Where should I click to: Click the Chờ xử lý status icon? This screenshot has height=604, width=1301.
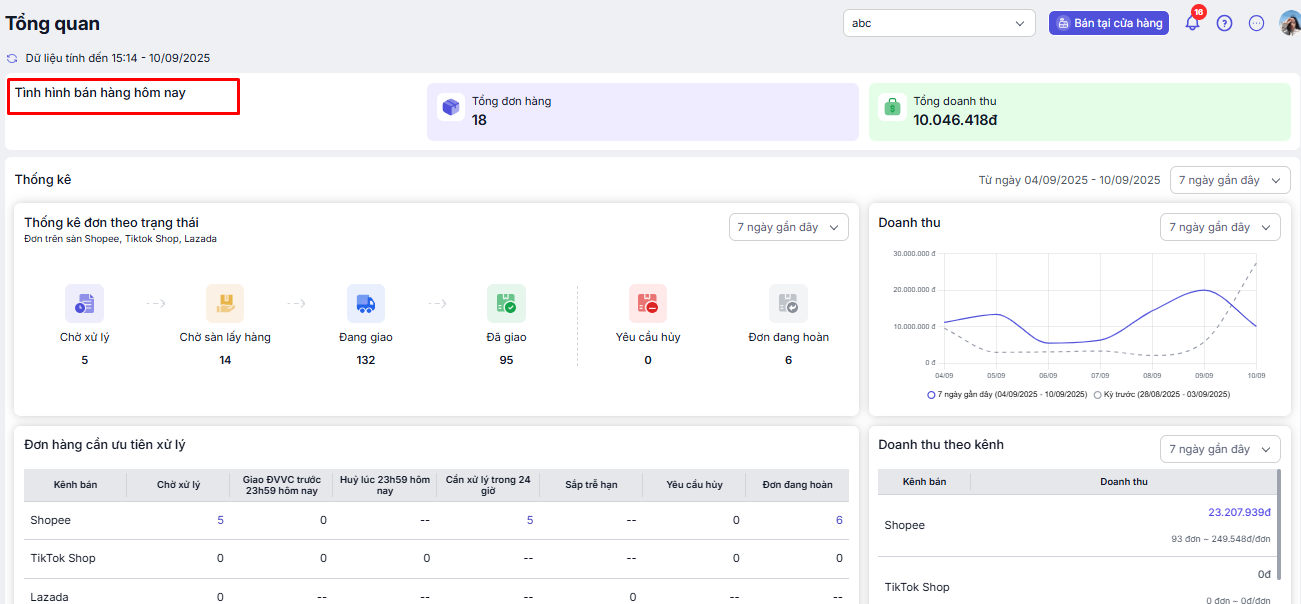[85, 303]
